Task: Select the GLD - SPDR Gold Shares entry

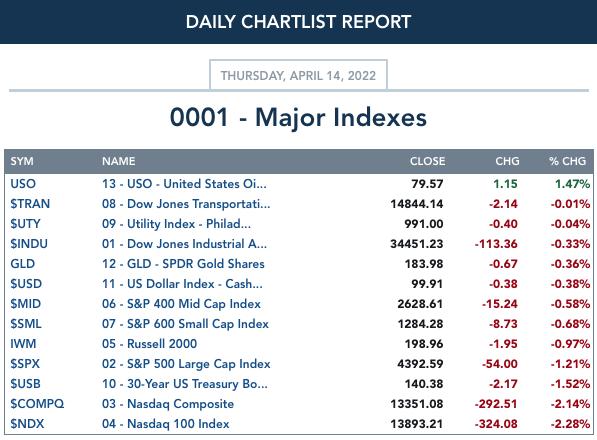Action: (x=183, y=264)
